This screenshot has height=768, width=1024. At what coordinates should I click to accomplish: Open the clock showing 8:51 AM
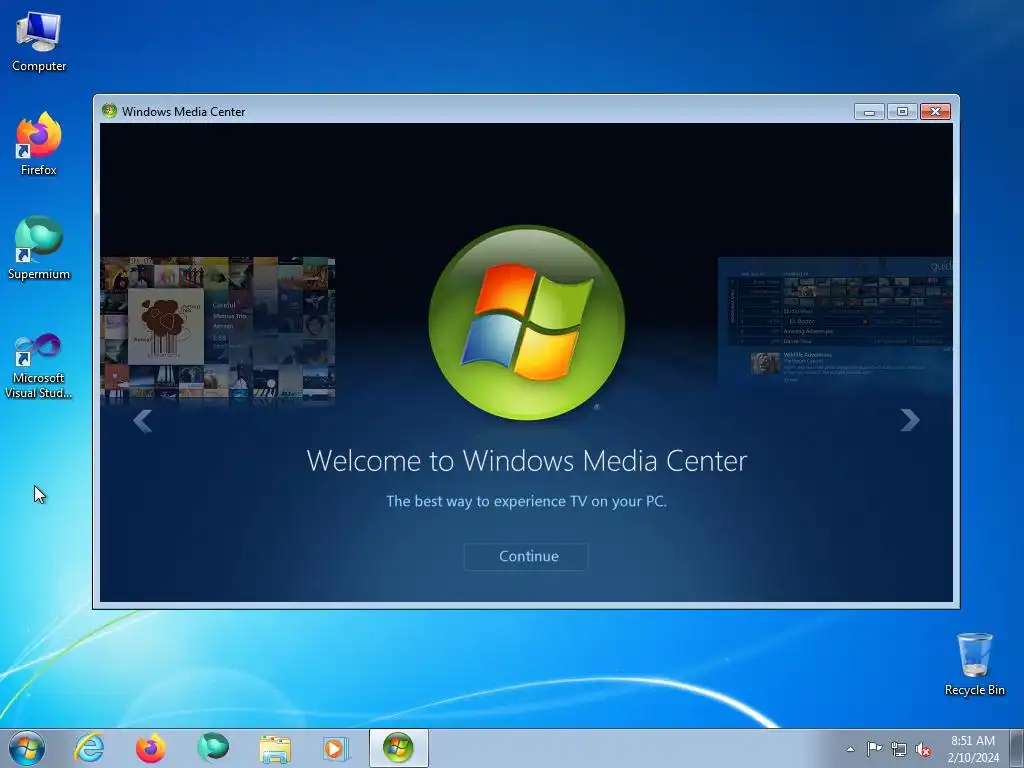pos(973,749)
